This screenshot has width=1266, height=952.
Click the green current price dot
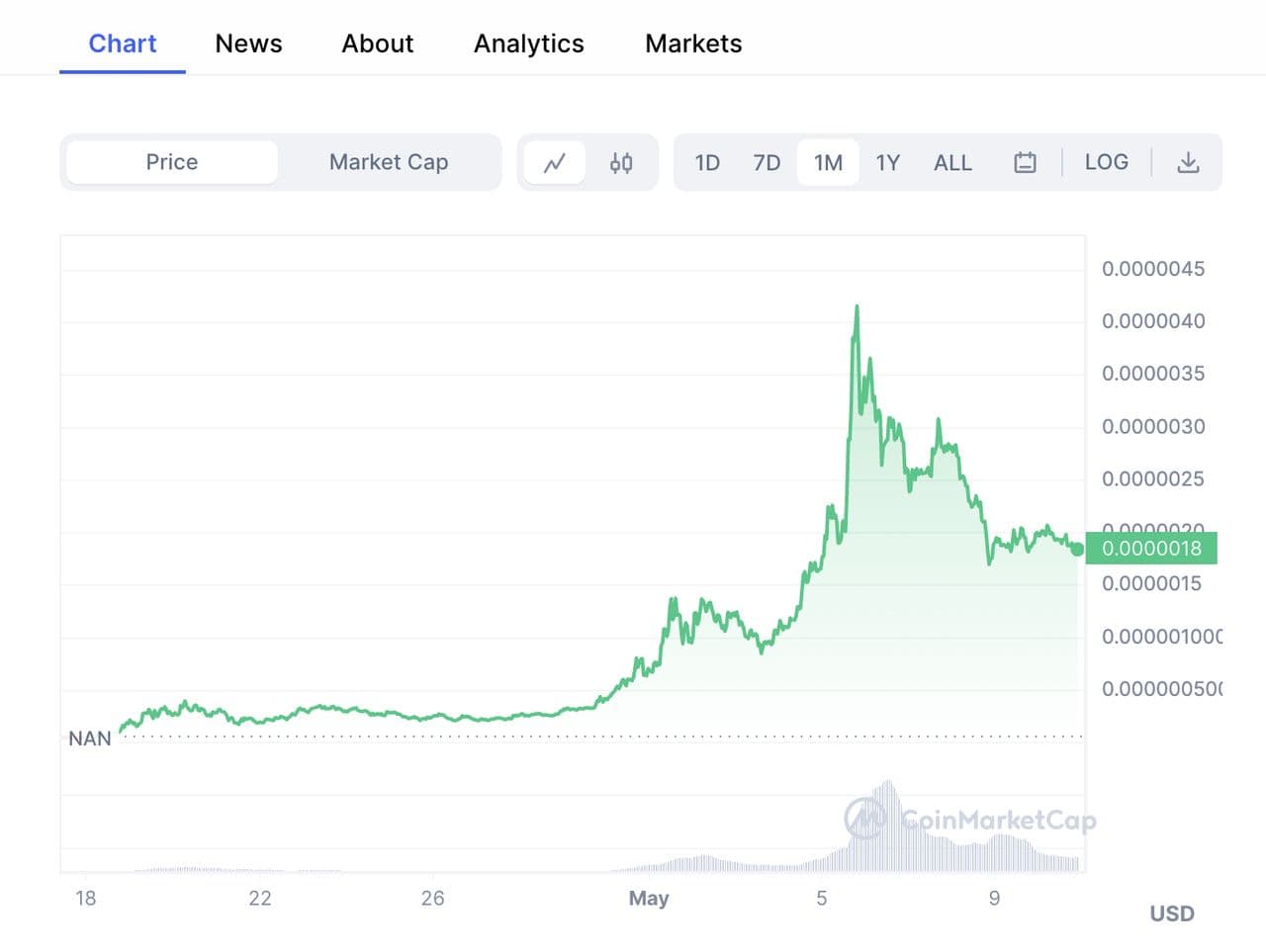(1077, 549)
